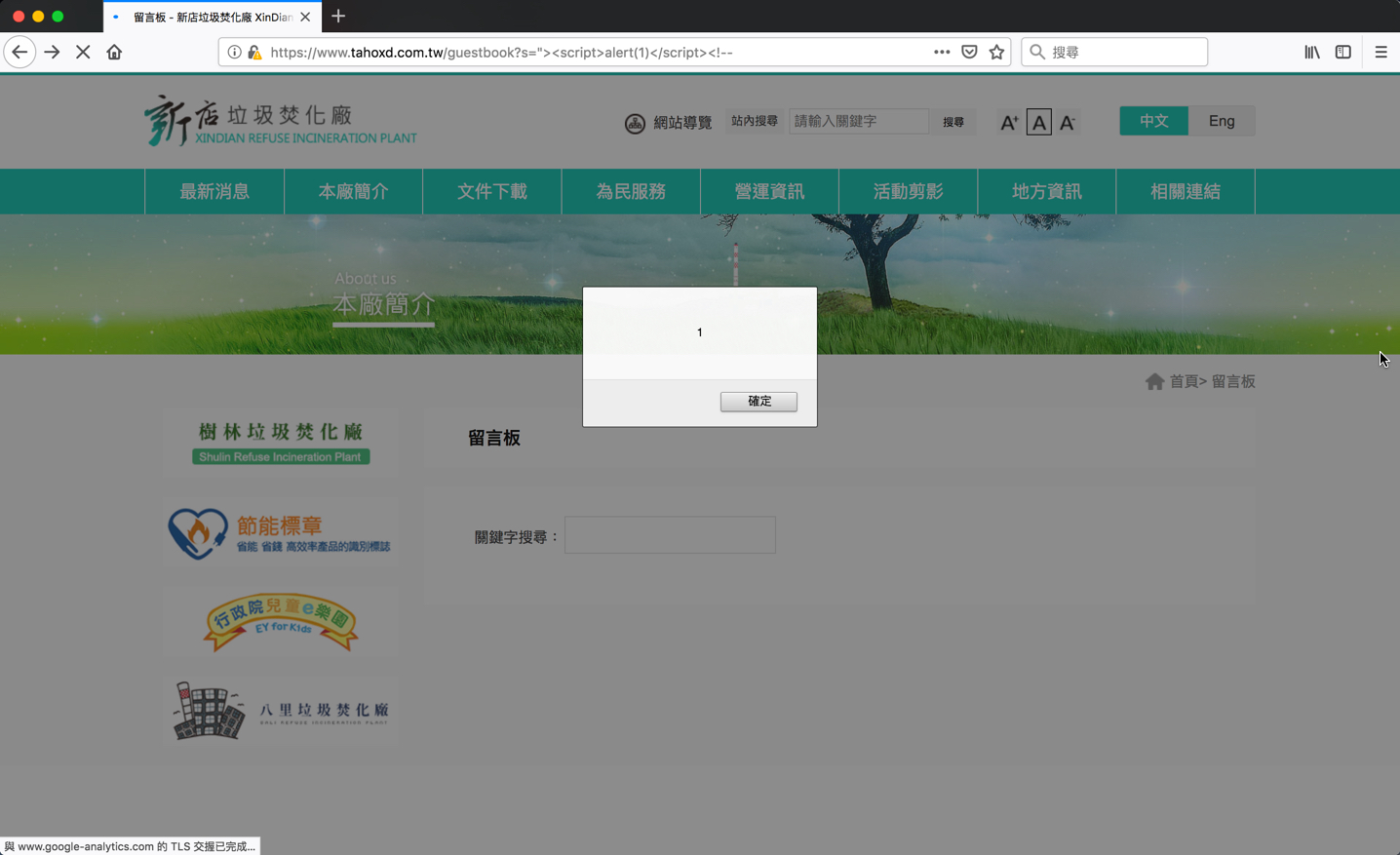Increase the page font size
The width and height of the screenshot is (1400, 855).
click(x=1009, y=122)
